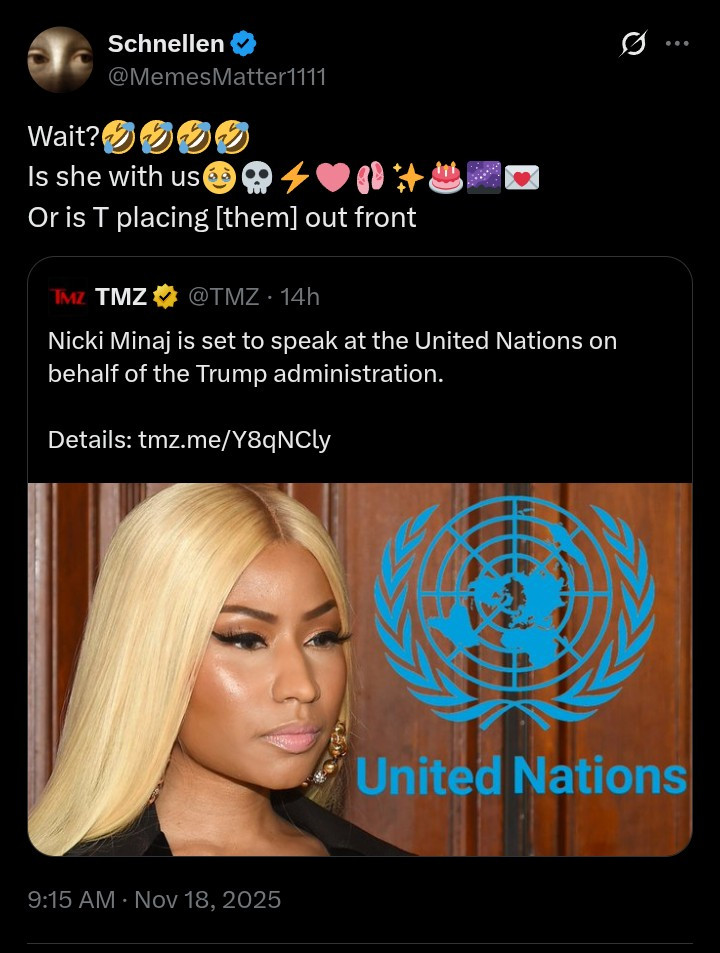This screenshot has height=953, width=720.
Task: Click the blue verified badge beside Schnellen
Action: [244, 44]
